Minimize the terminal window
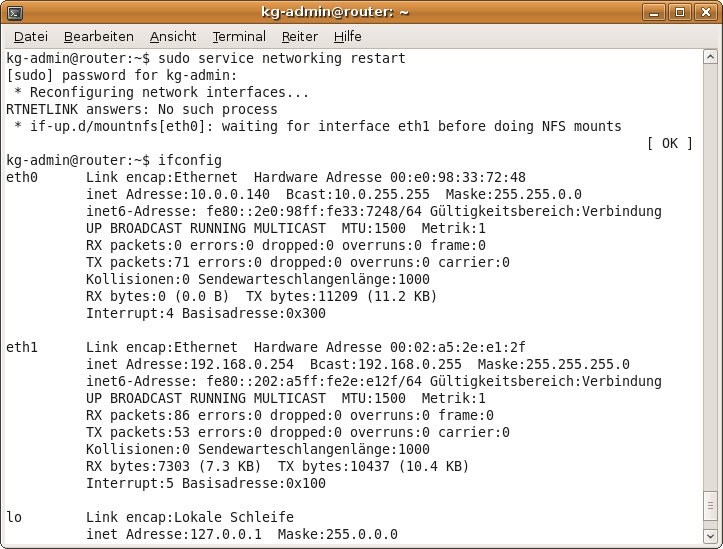This screenshot has height=549, width=723. coord(657,12)
